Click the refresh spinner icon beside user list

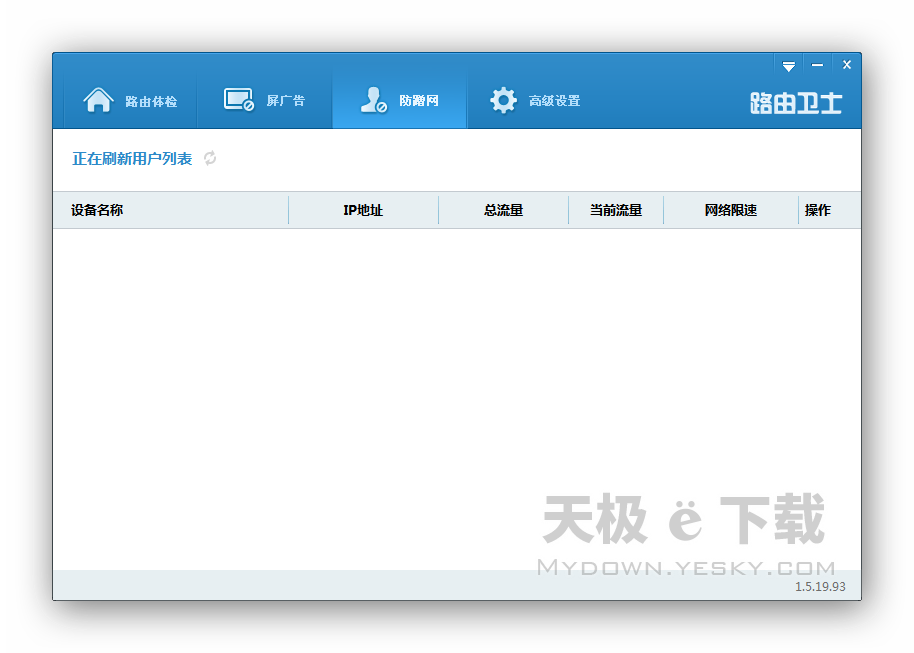tap(210, 158)
